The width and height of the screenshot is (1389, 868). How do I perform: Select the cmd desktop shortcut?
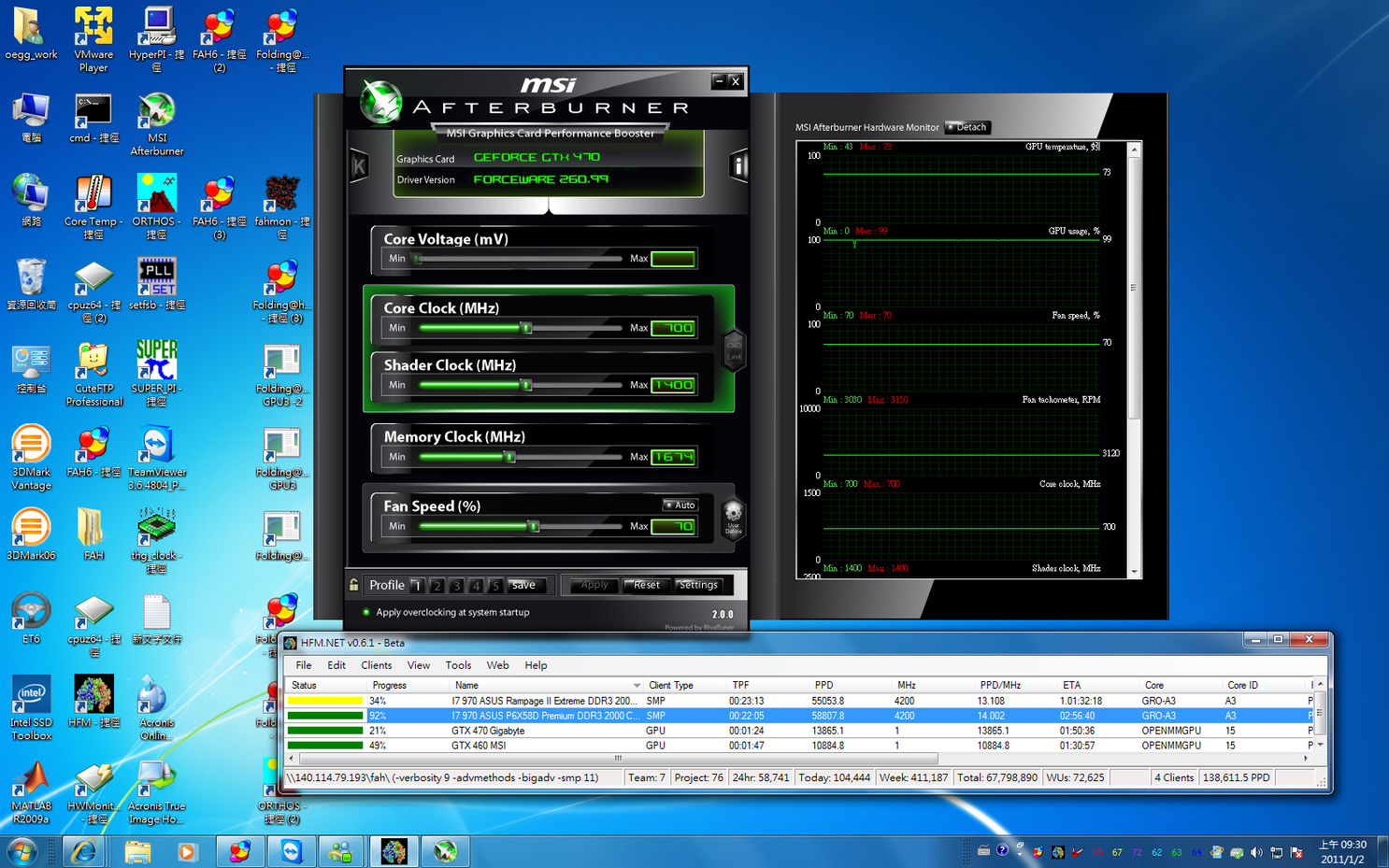pyautogui.click(x=93, y=118)
